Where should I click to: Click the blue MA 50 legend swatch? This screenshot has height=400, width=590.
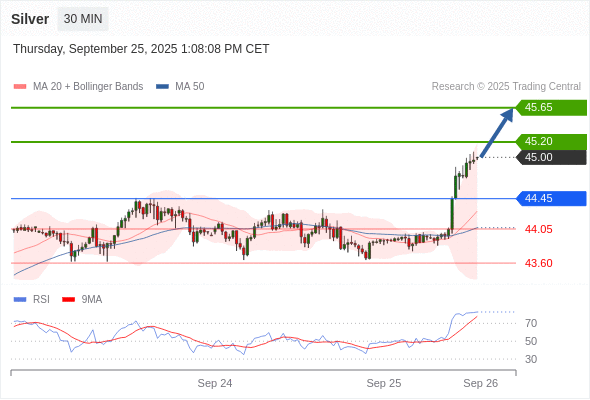pyautogui.click(x=162, y=87)
